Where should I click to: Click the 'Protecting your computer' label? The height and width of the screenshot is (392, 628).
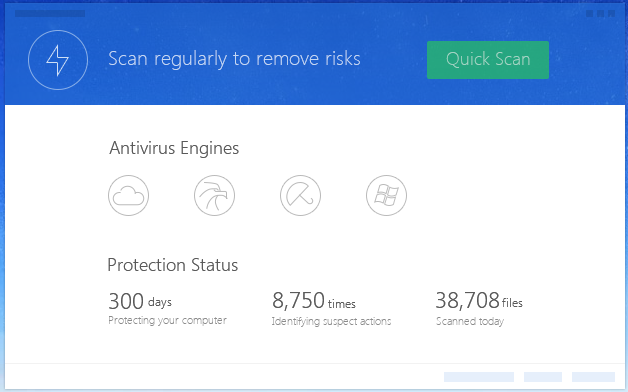(x=167, y=320)
